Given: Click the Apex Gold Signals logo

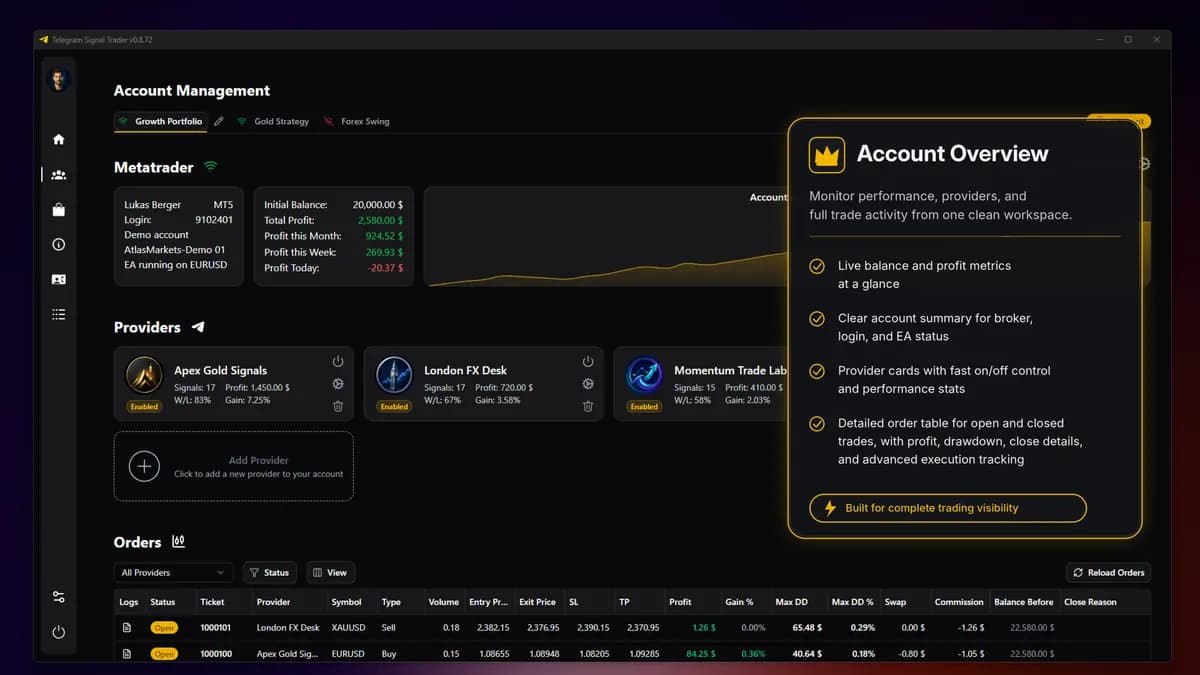Looking at the screenshot, I should [144, 376].
